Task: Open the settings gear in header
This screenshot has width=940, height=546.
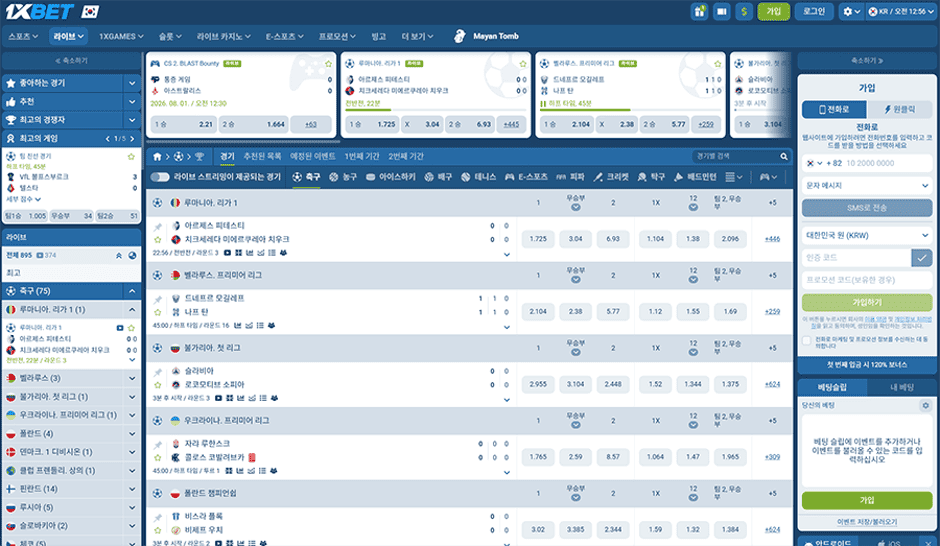Action: (x=851, y=11)
